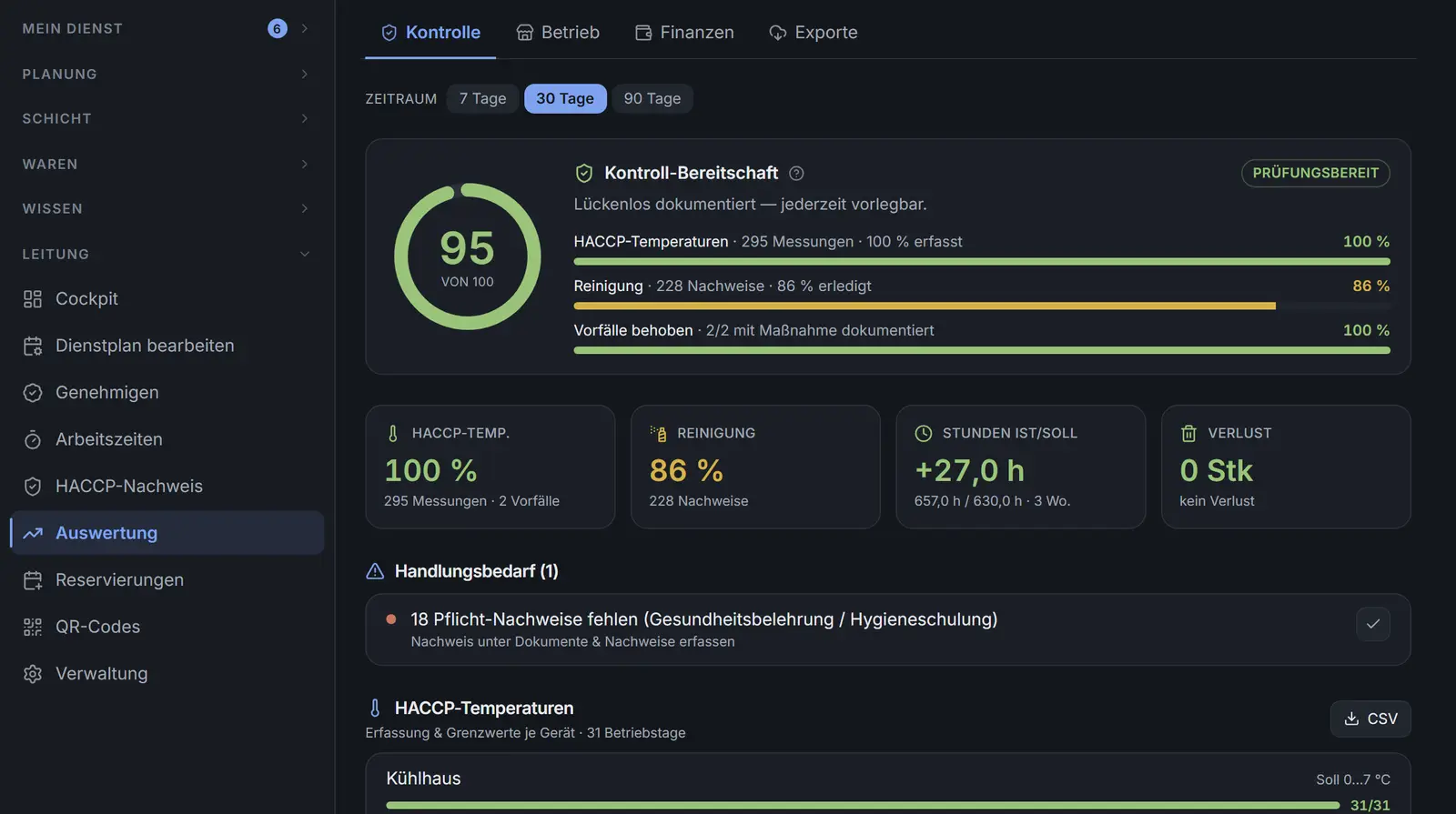This screenshot has width=1456, height=814.
Task: Click the Vorfälle behoben progress bar
Action: click(982, 350)
